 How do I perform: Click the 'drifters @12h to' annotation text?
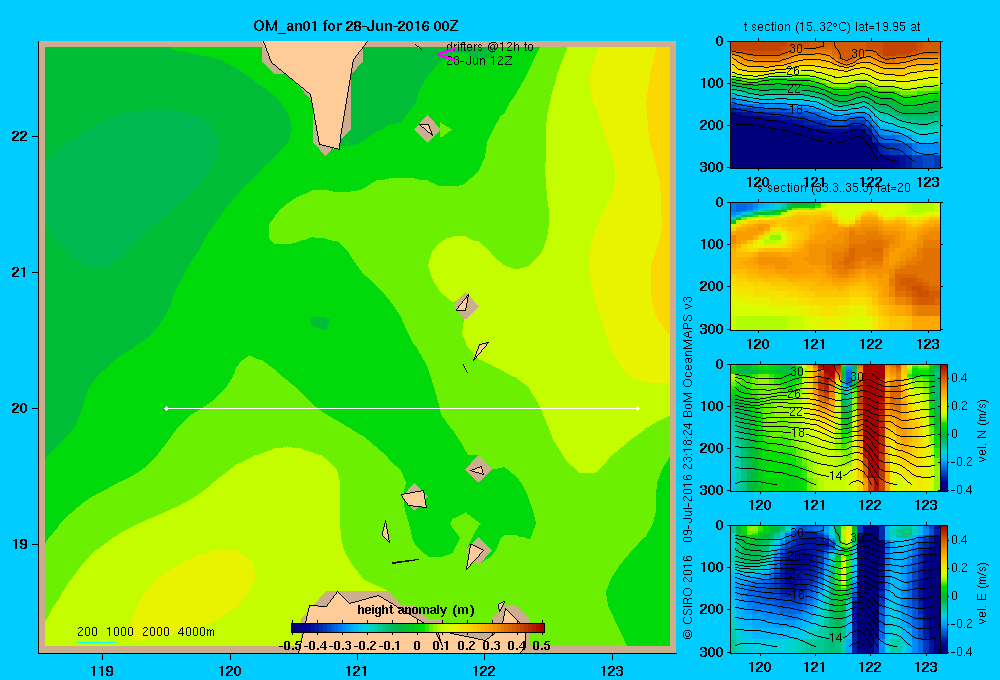coord(490,47)
